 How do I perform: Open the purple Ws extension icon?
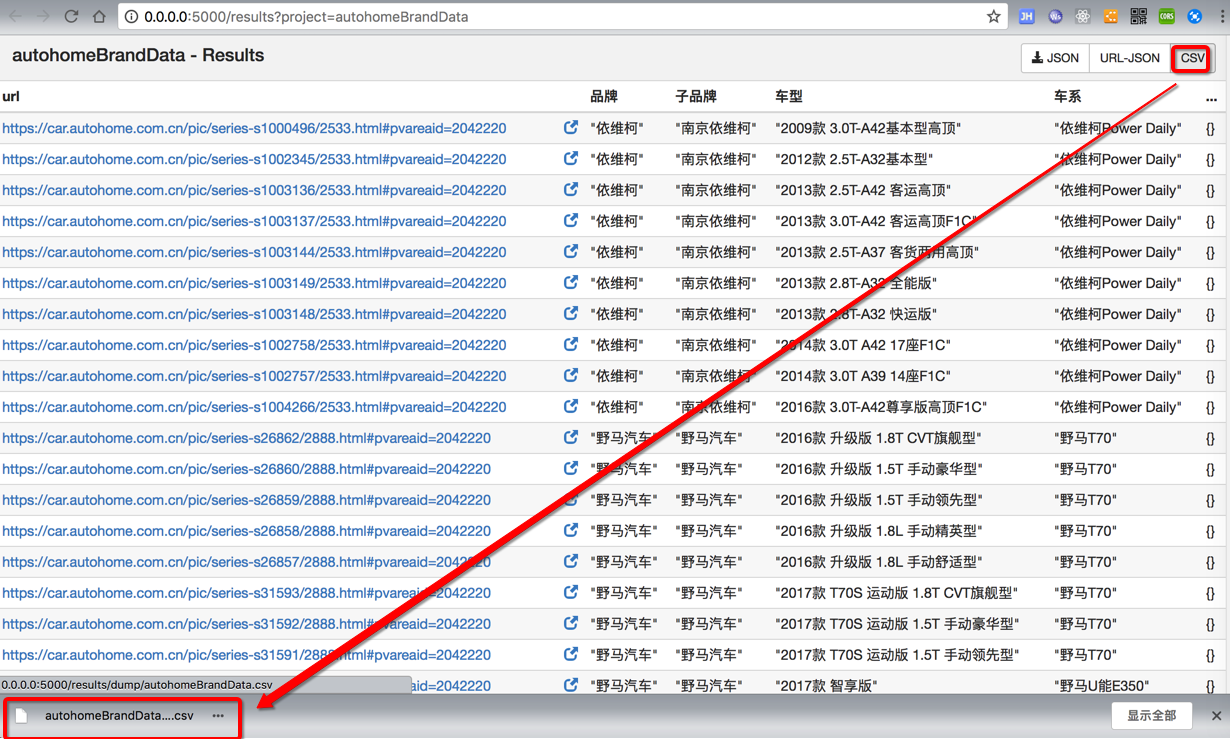(1055, 16)
